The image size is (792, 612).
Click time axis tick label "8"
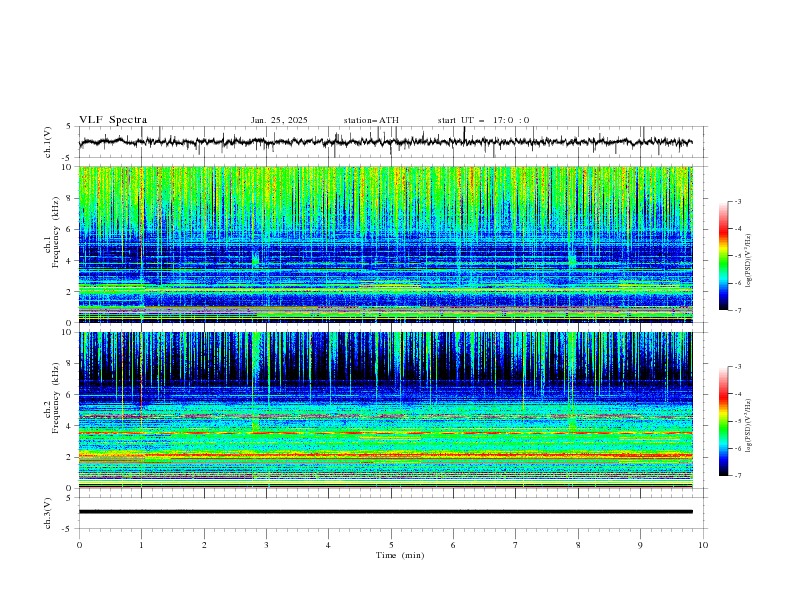click(x=578, y=545)
